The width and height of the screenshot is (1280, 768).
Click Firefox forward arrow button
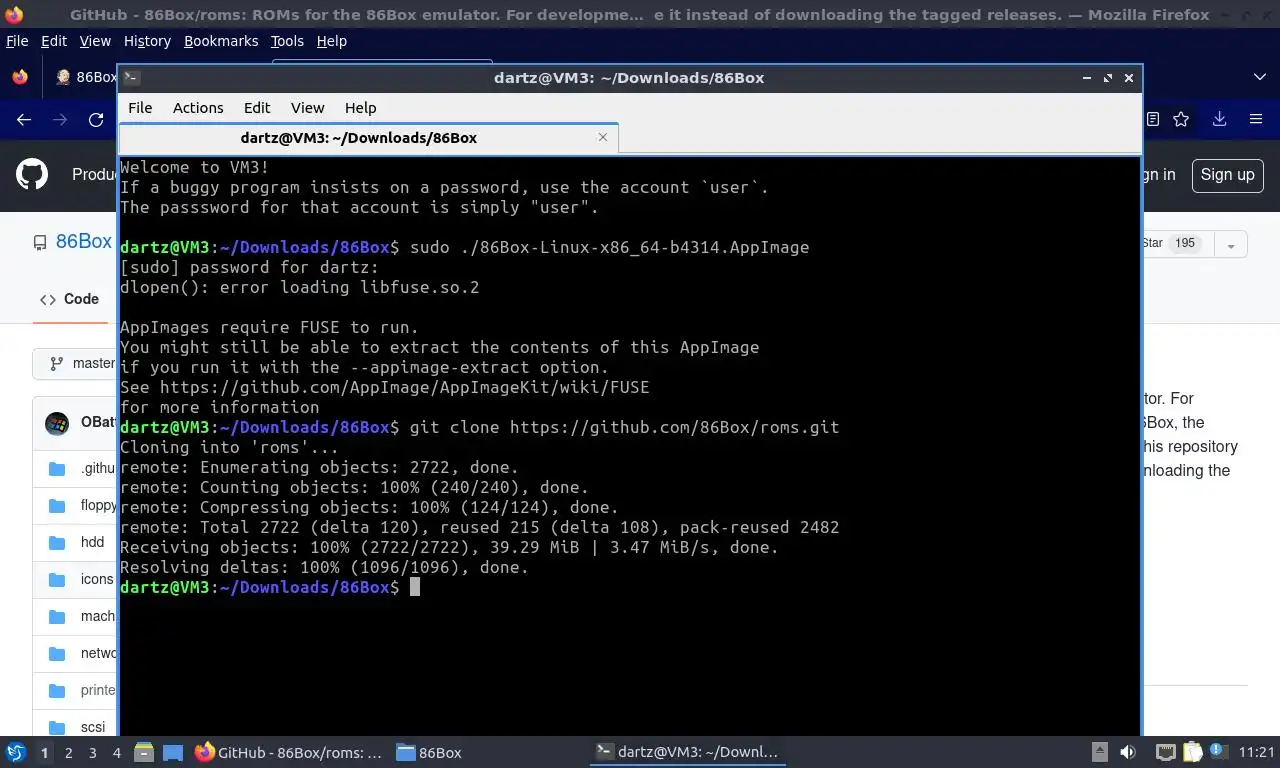(60, 119)
